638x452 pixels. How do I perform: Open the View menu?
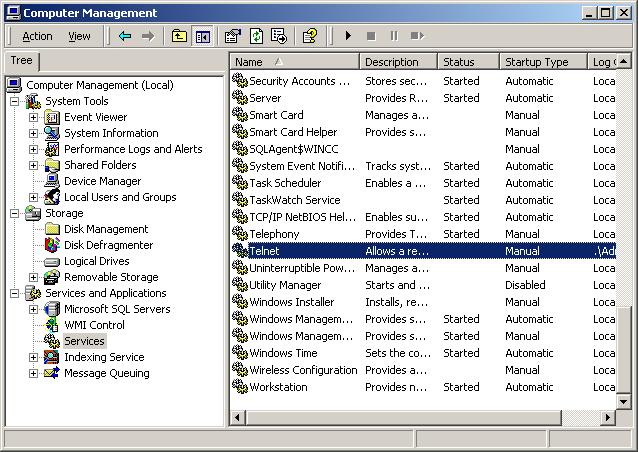coord(79,36)
